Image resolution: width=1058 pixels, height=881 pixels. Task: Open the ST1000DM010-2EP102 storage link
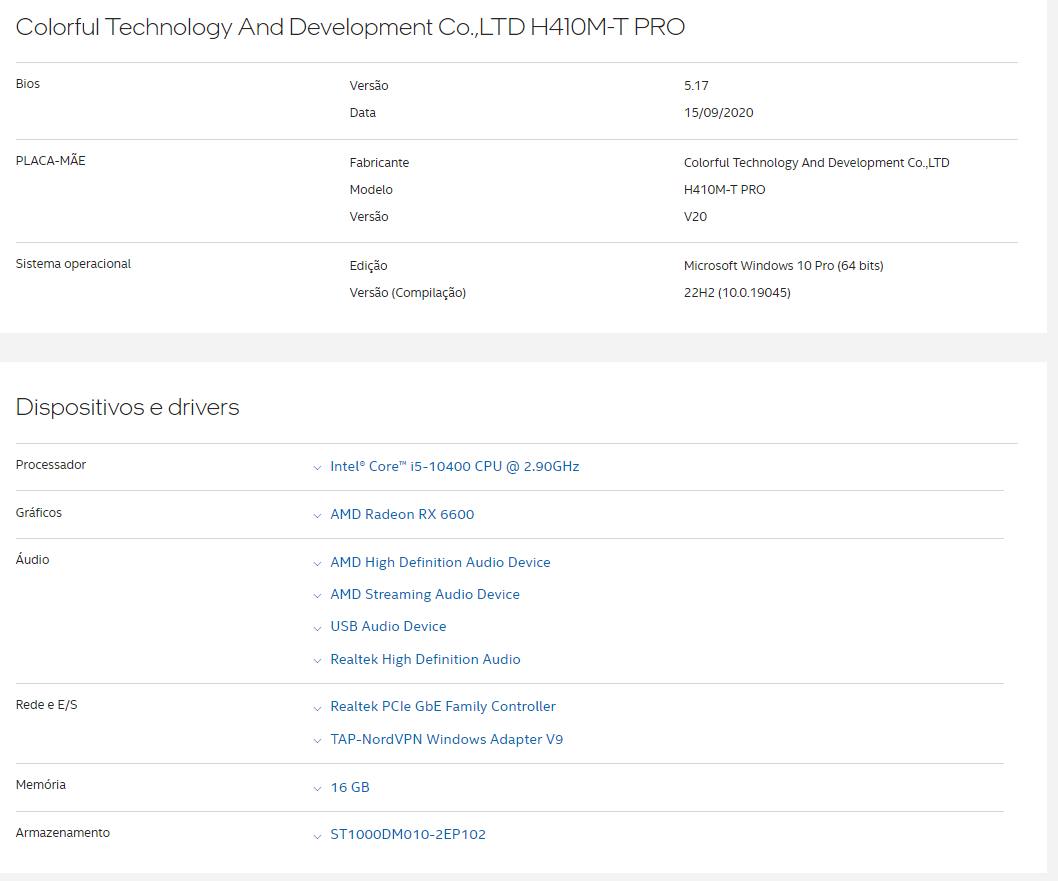(408, 834)
